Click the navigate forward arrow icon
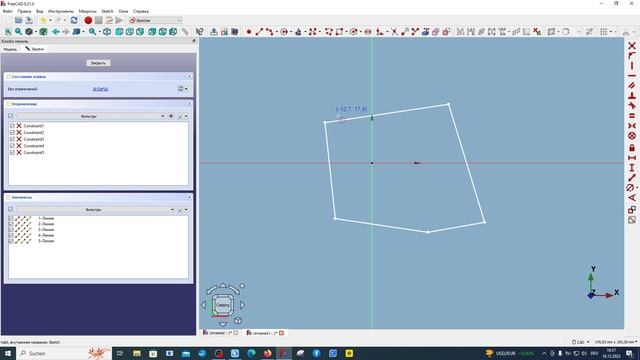The height and width of the screenshot is (360, 640). (66, 32)
